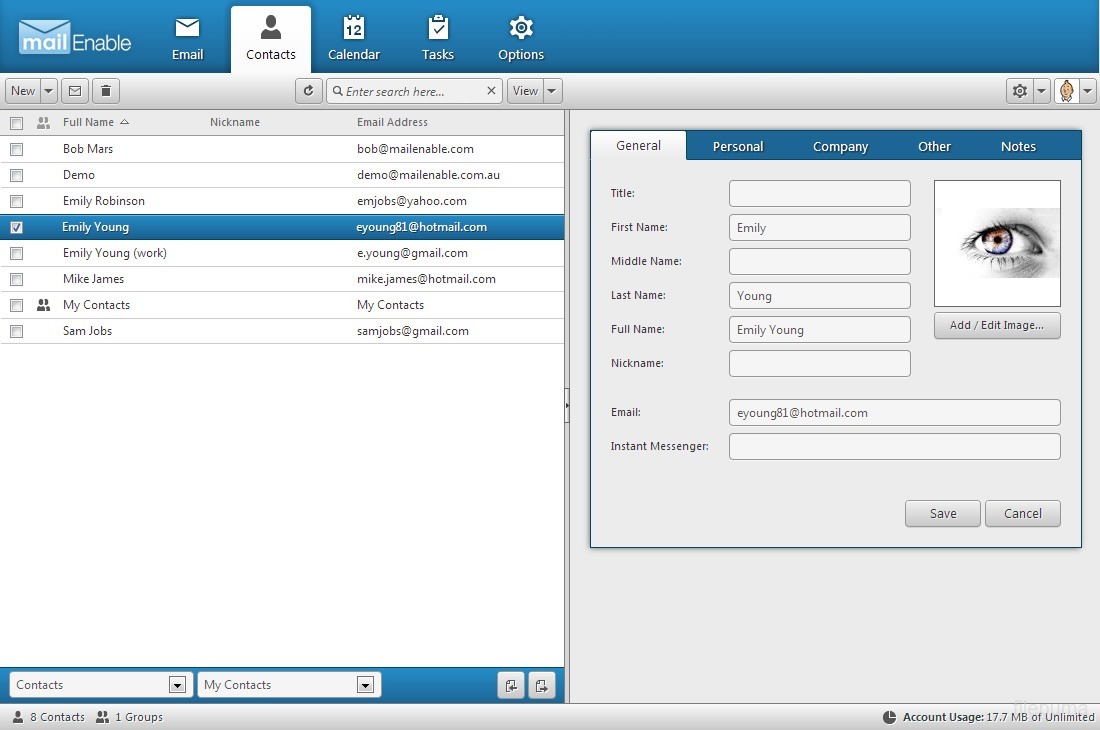Tick the checkbox for Bob Mars
Image resolution: width=1100 pixels, height=730 pixels.
[16, 149]
